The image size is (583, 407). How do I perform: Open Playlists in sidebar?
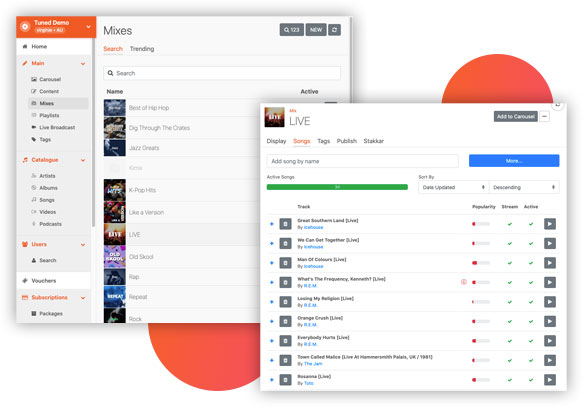pyautogui.click(x=49, y=116)
